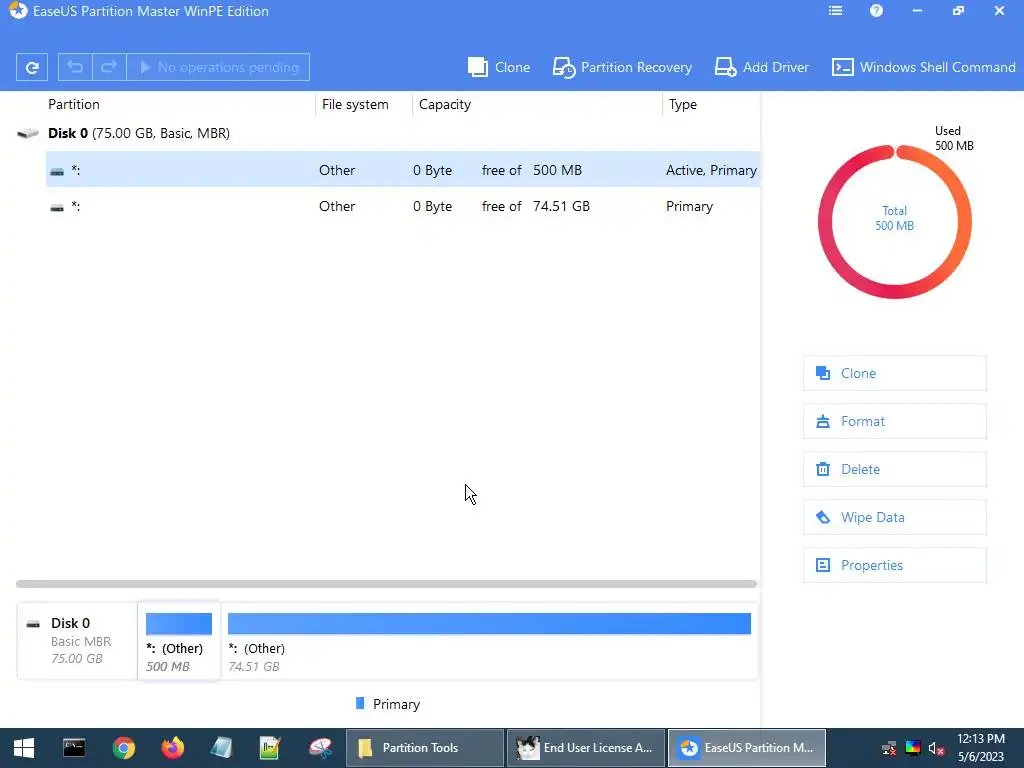Select Disk 0 Basic MBR in disk map
This screenshot has width=1024, height=768.
[x=77, y=641]
